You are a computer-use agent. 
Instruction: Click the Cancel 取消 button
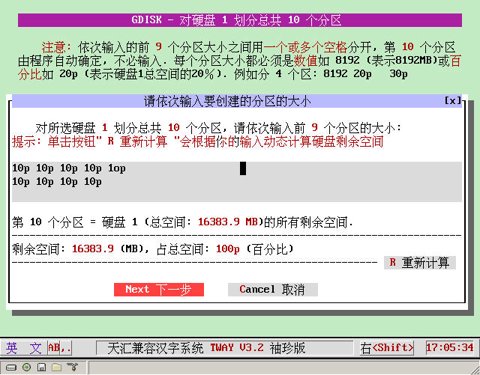tap(273, 289)
